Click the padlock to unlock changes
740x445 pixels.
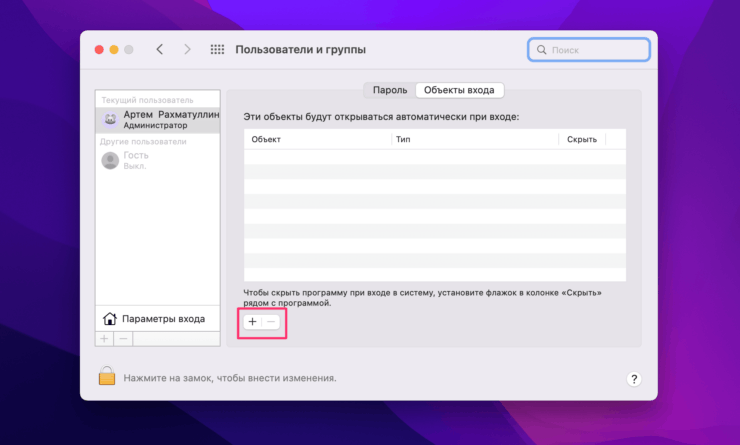click(107, 376)
